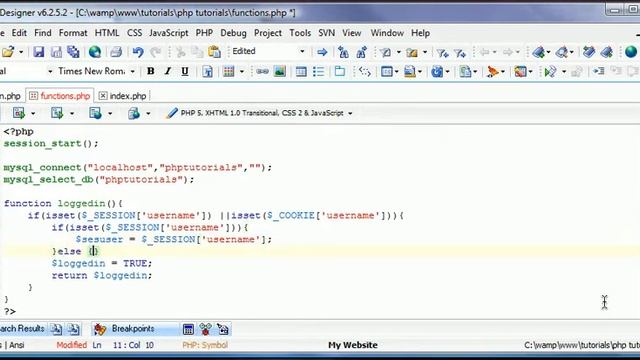Screen dimensions: 640x360
Task: Open the Debug menu
Action: pos(233,33)
